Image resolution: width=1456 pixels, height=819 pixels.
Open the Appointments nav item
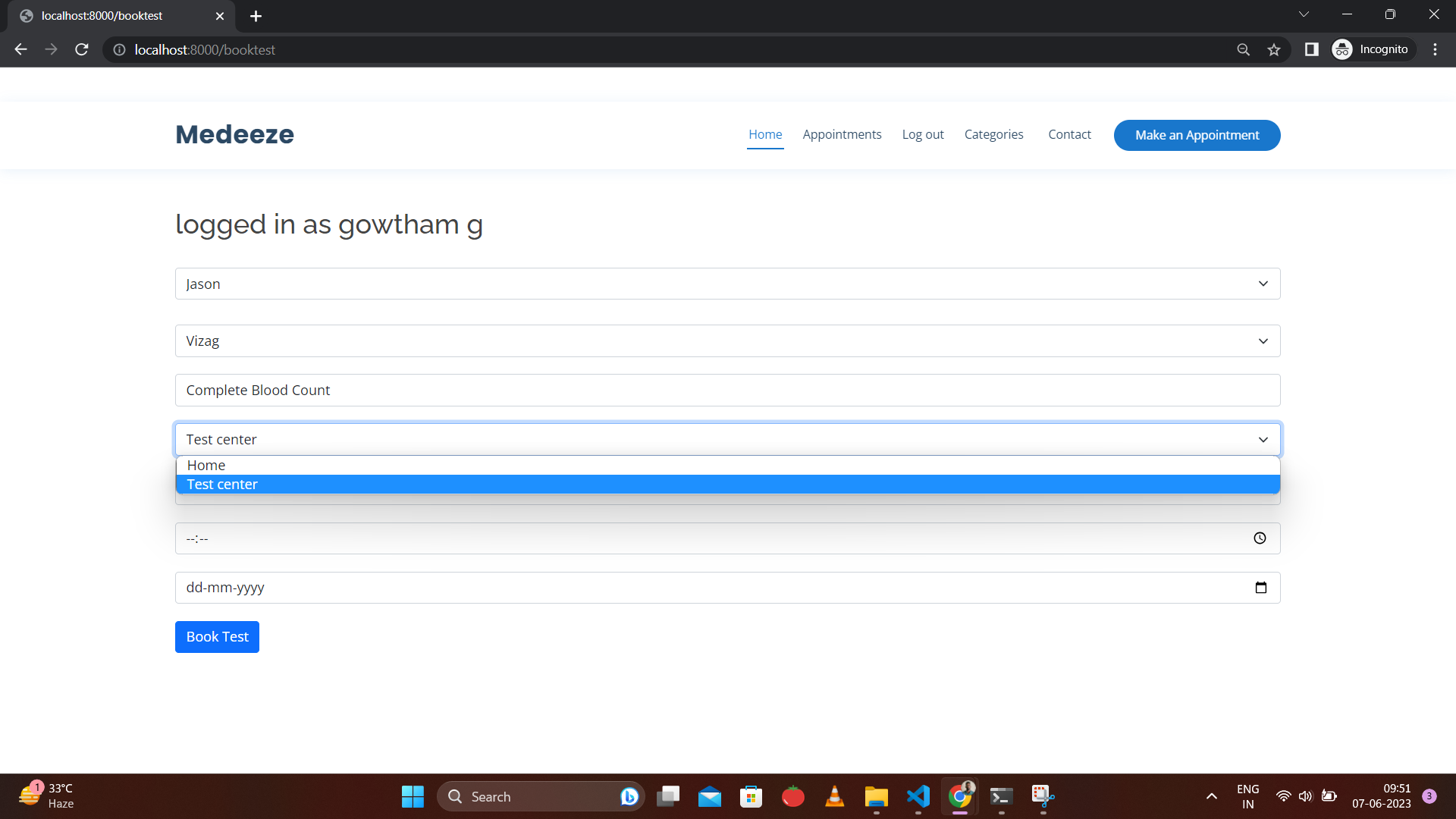coord(842,134)
